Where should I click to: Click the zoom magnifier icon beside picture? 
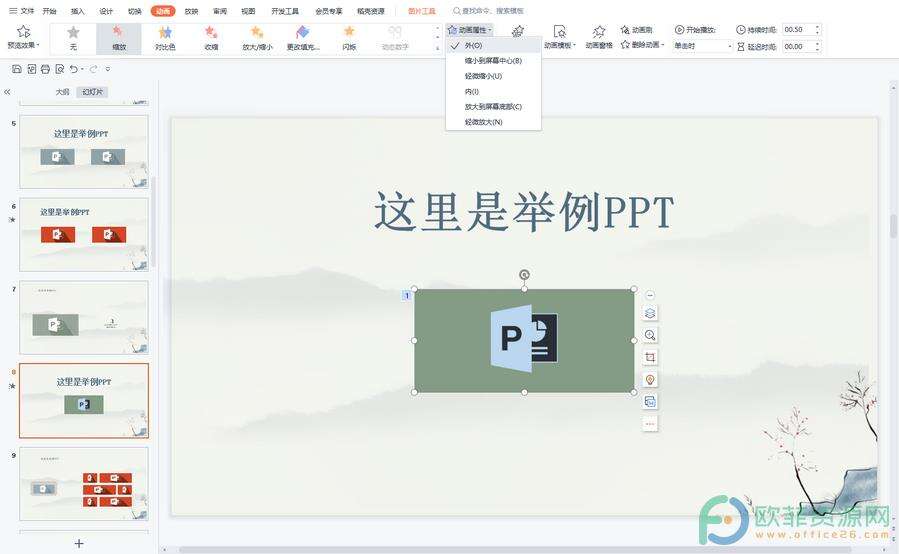tap(650, 336)
